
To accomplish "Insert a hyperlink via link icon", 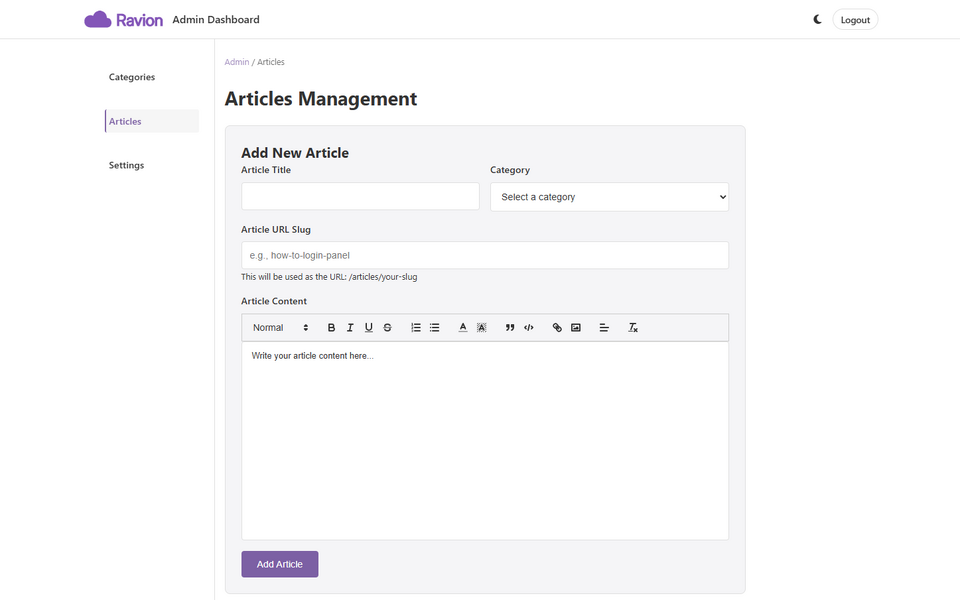I will pyautogui.click(x=557, y=328).
